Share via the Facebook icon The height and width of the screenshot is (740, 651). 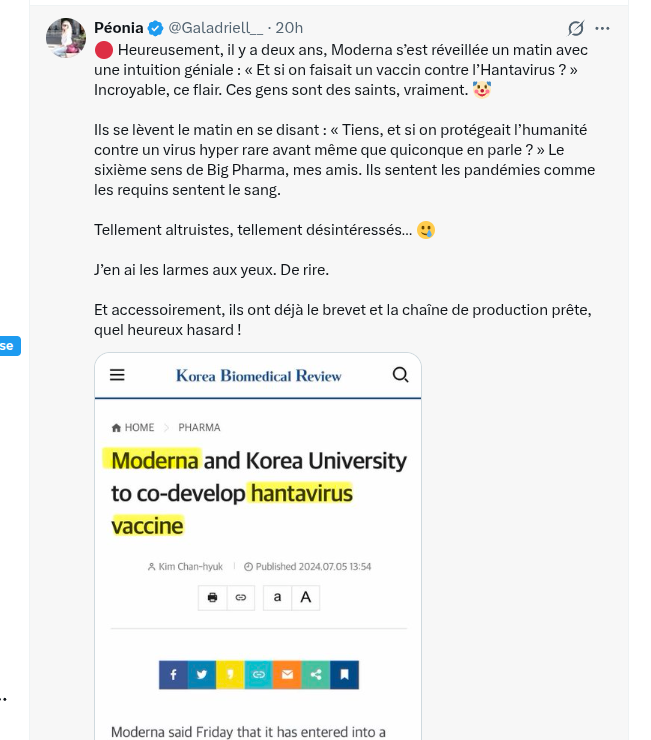click(173, 675)
